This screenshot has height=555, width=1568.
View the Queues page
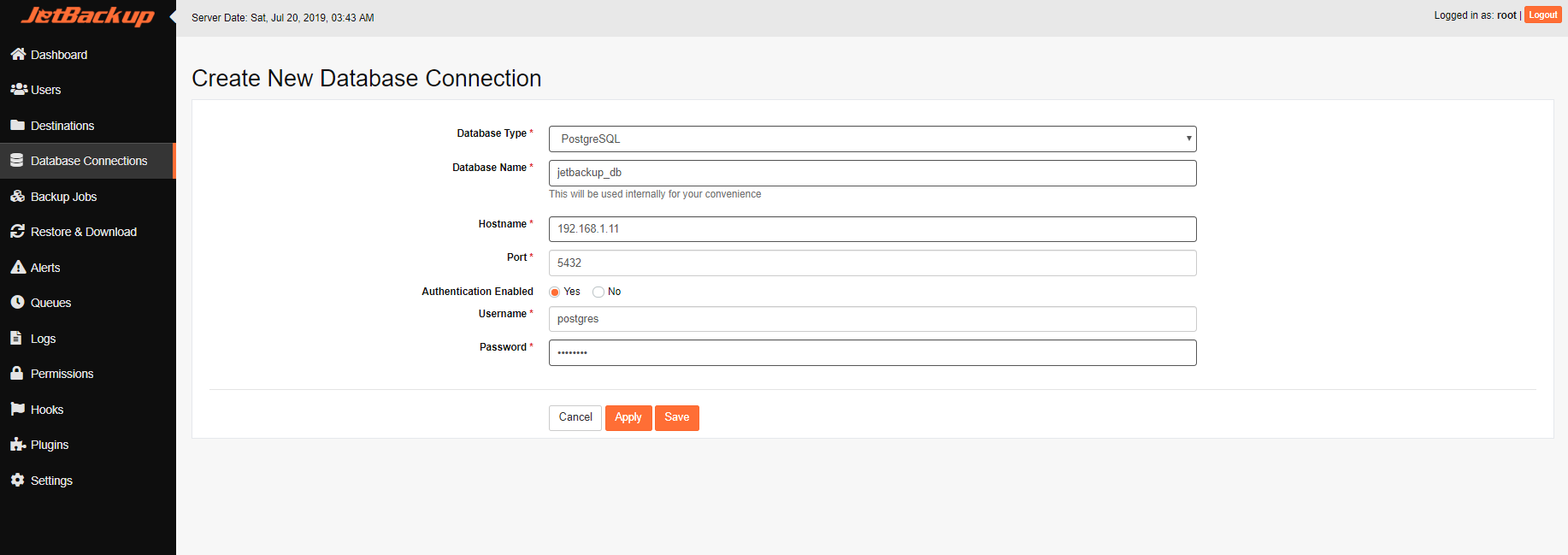click(x=88, y=303)
